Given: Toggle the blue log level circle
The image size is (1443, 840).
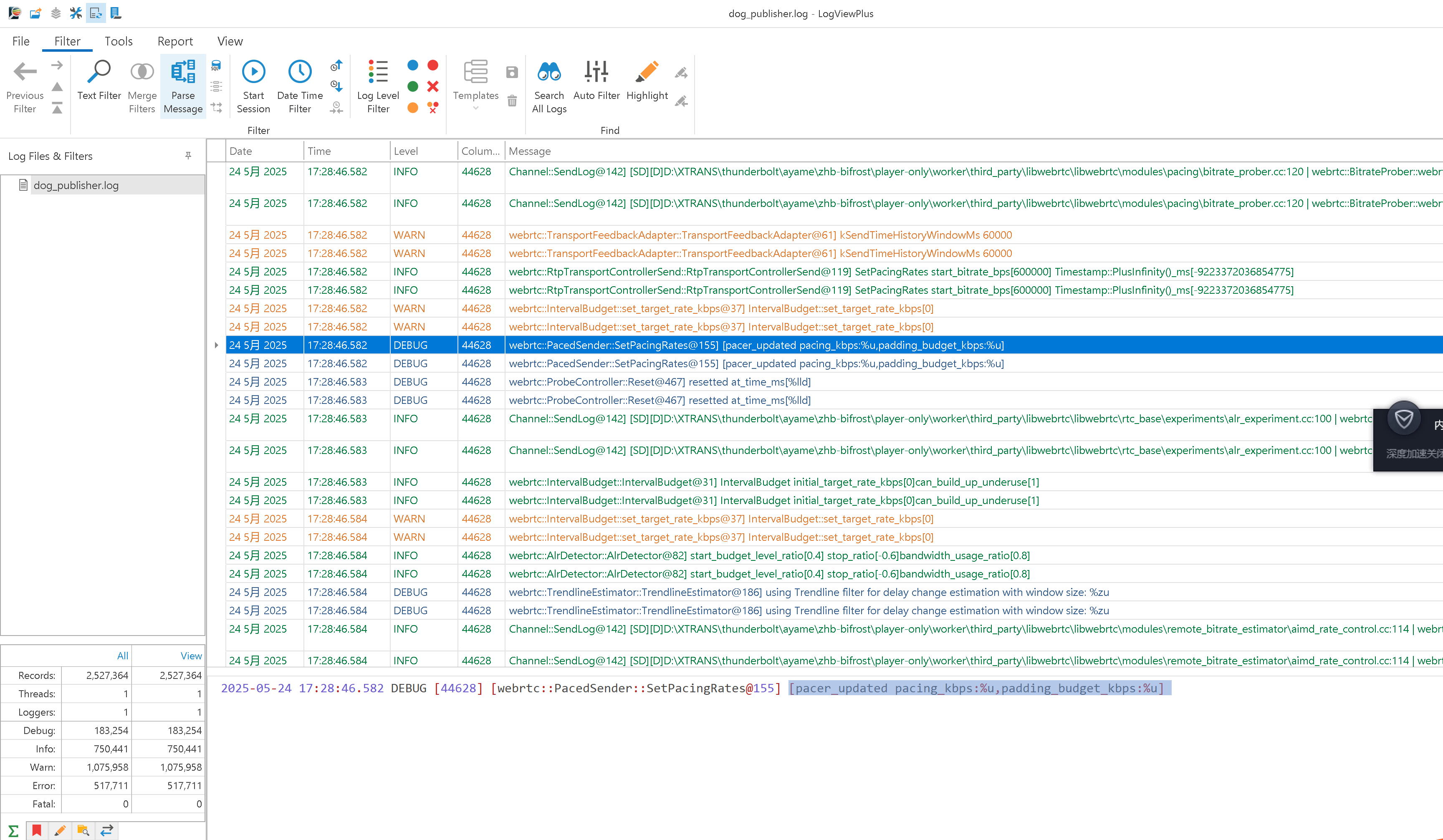Looking at the screenshot, I should pos(412,65).
